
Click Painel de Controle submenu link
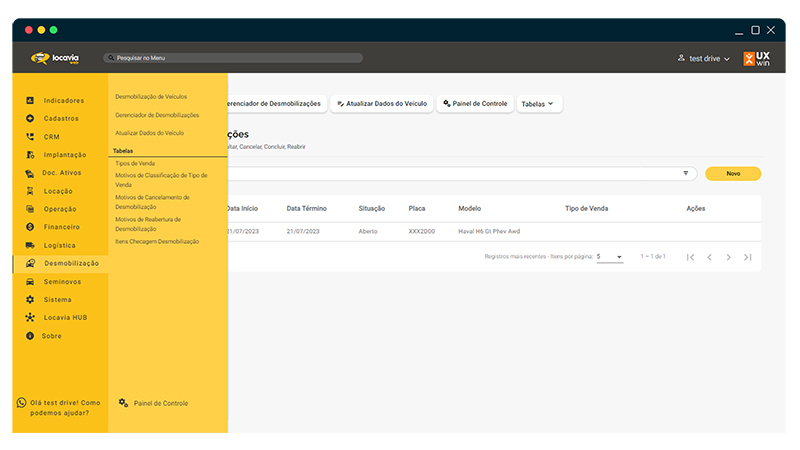point(161,403)
